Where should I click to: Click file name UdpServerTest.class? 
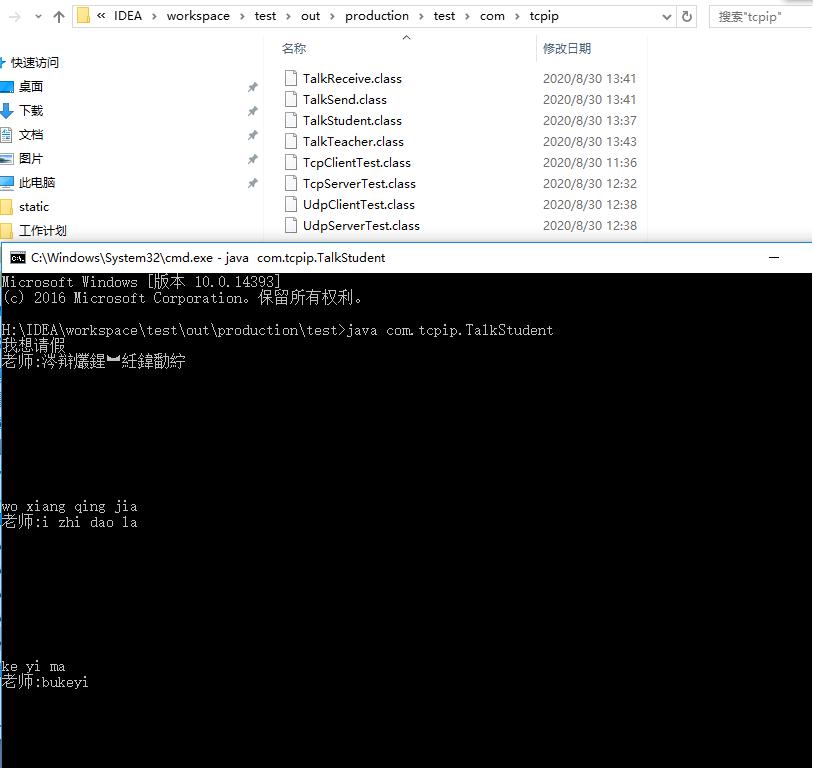[x=361, y=226]
